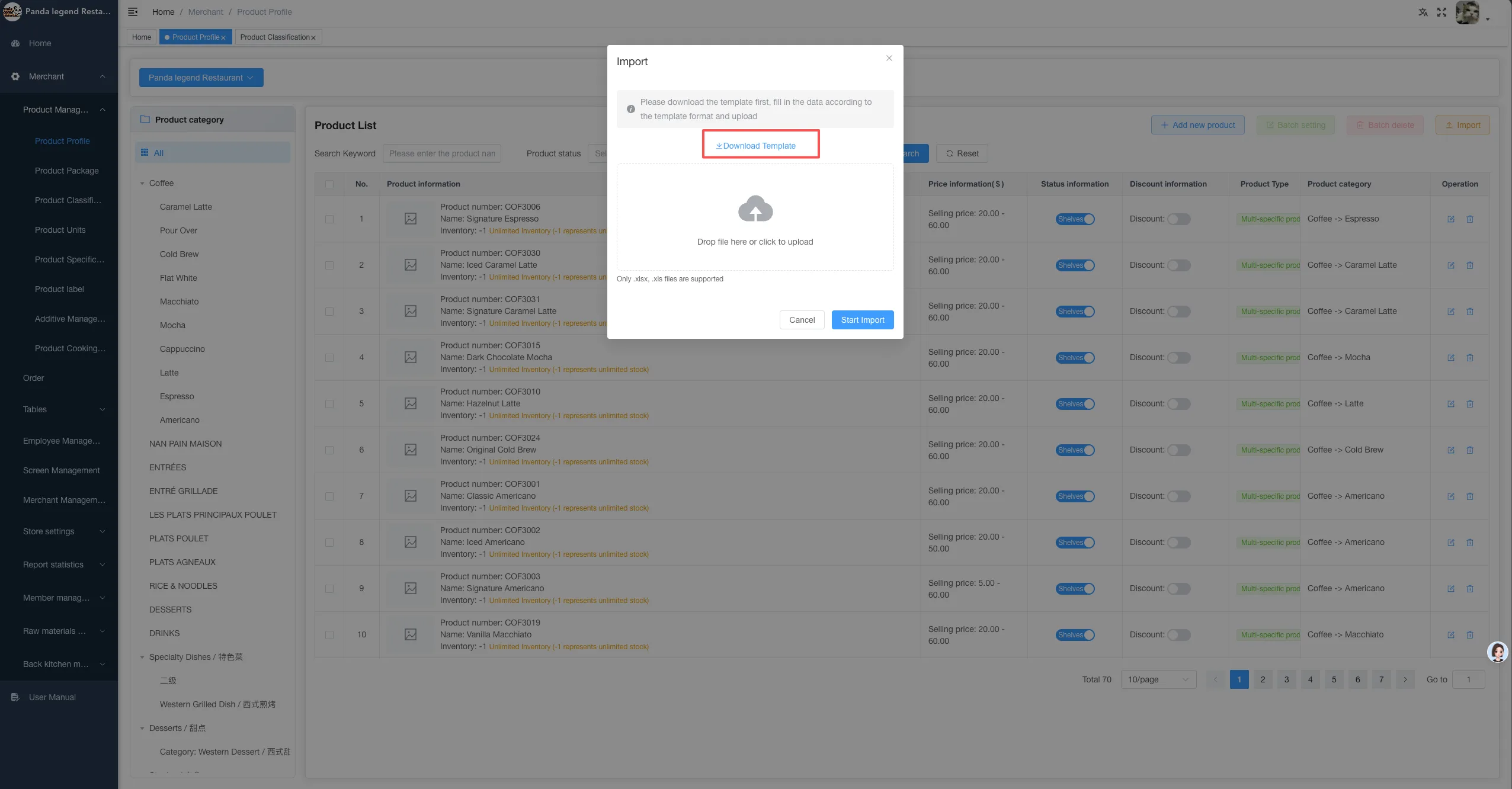Open the 10/page size dropdown

(x=1158, y=679)
